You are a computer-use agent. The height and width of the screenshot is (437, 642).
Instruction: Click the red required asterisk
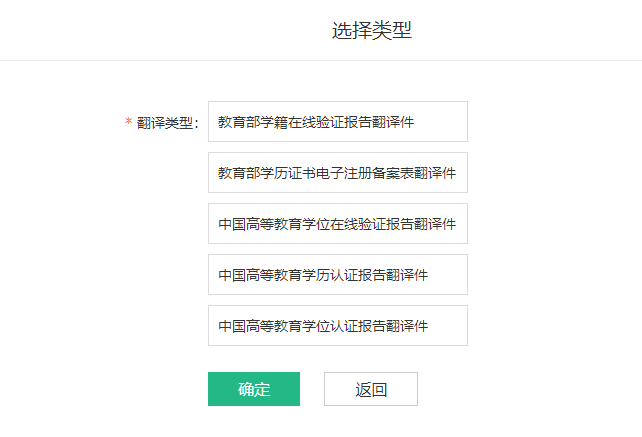pyautogui.click(x=128, y=122)
